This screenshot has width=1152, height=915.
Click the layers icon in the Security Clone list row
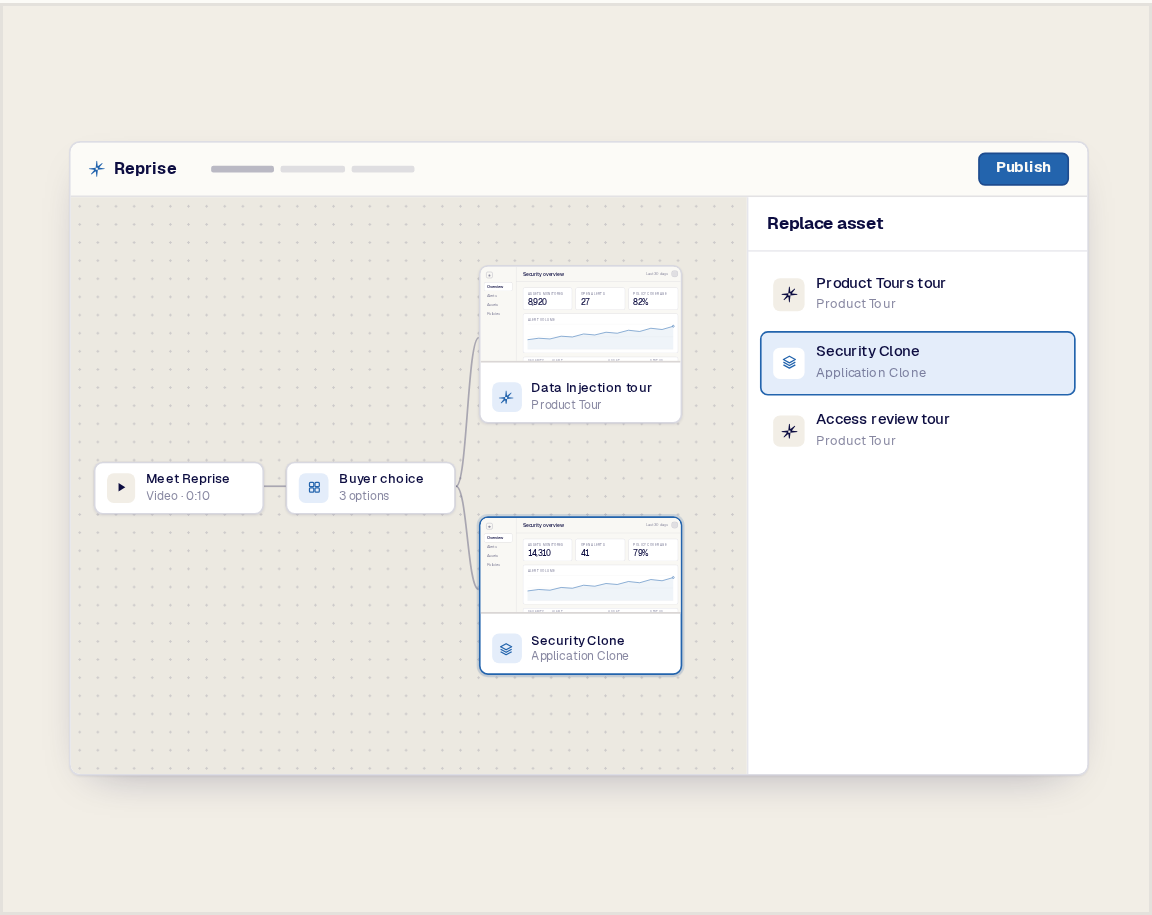789,362
